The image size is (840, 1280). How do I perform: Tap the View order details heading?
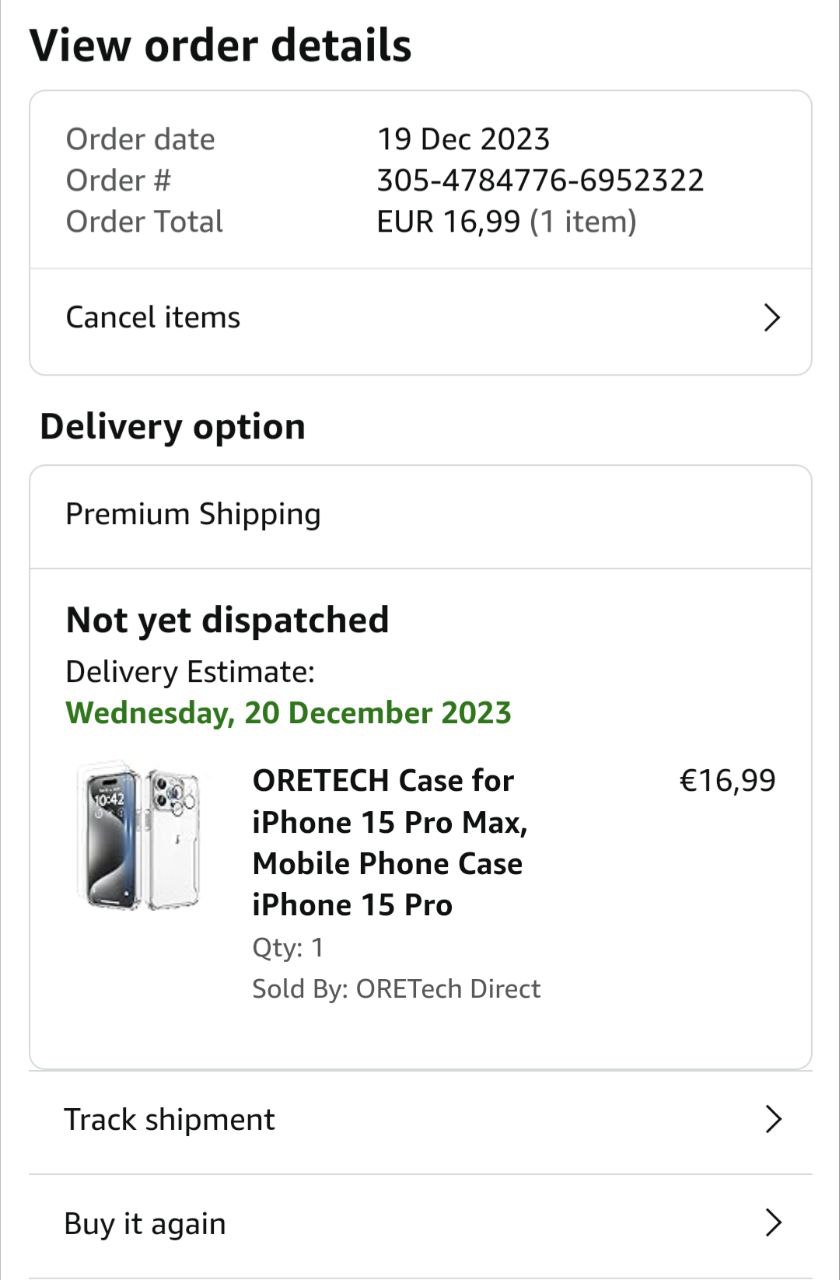point(220,46)
